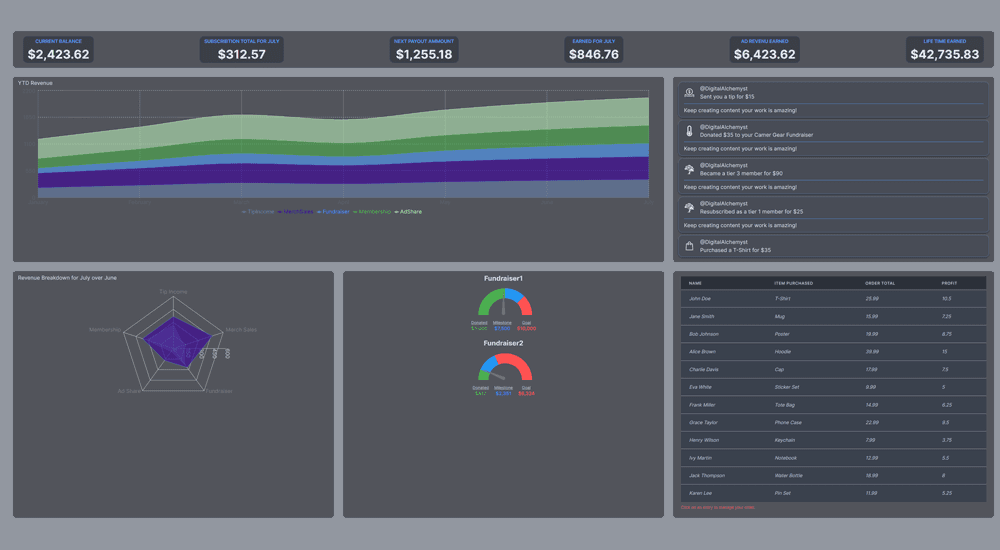Toggle the MerchSales series in the chart legend
The height and width of the screenshot is (550, 1000).
point(295,212)
